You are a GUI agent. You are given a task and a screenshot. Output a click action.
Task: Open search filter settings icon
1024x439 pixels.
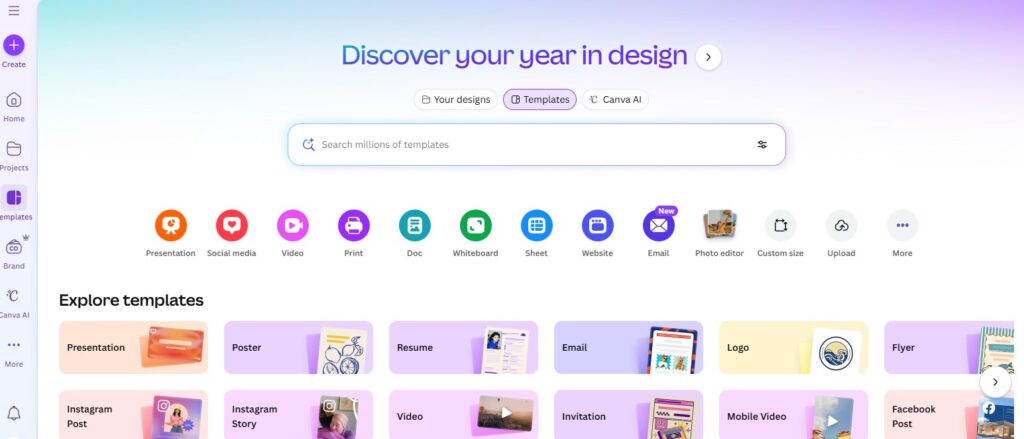point(762,144)
